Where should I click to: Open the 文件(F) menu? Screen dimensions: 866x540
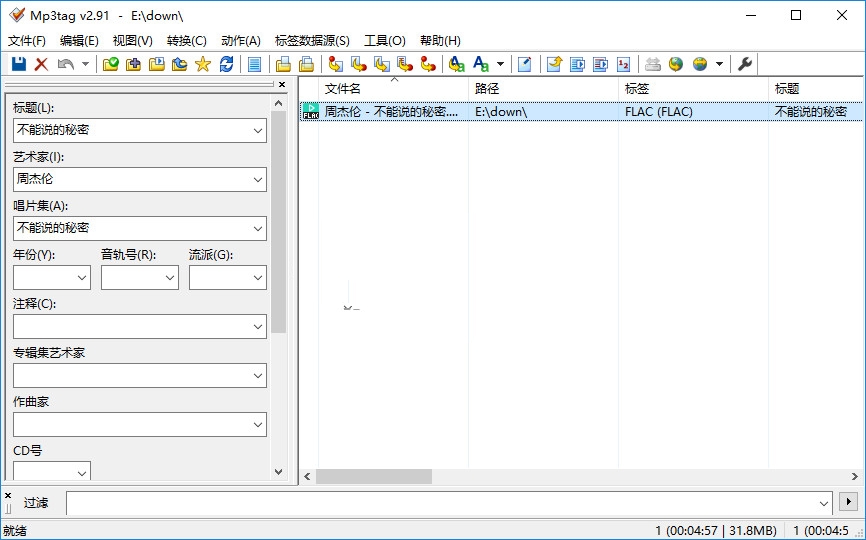27,41
